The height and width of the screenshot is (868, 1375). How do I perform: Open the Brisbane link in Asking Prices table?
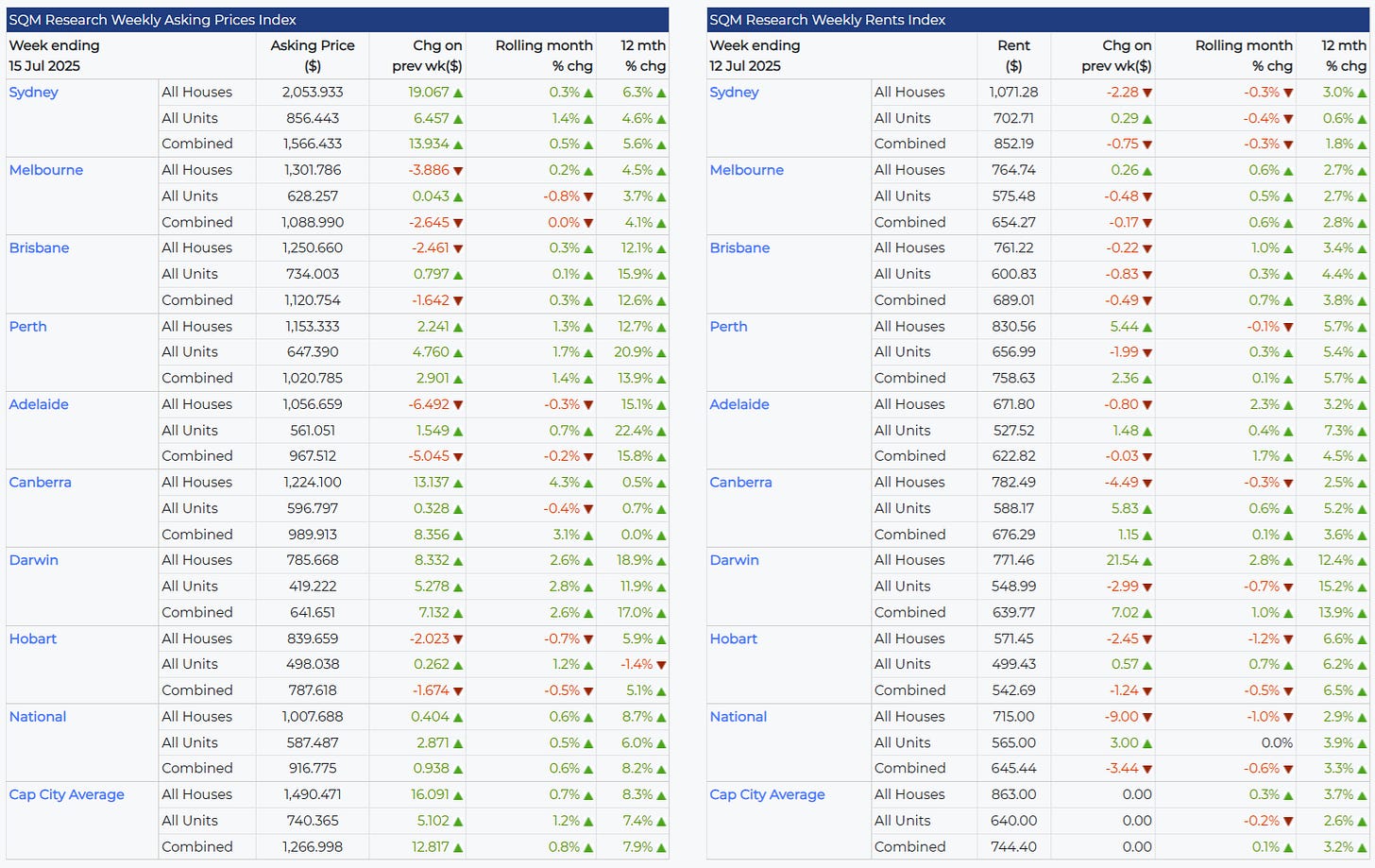(39, 247)
